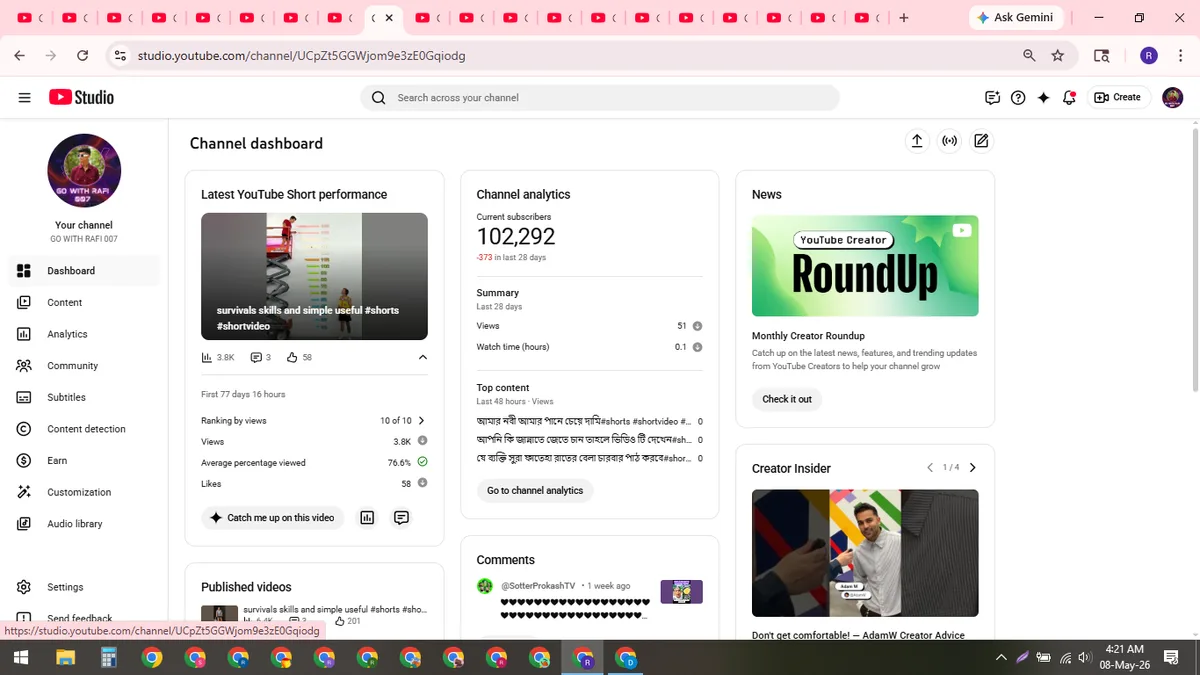Image resolution: width=1200 pixels, height=675 pixels.
Task: Open Content in the sidebar
Action: (84, 302)
